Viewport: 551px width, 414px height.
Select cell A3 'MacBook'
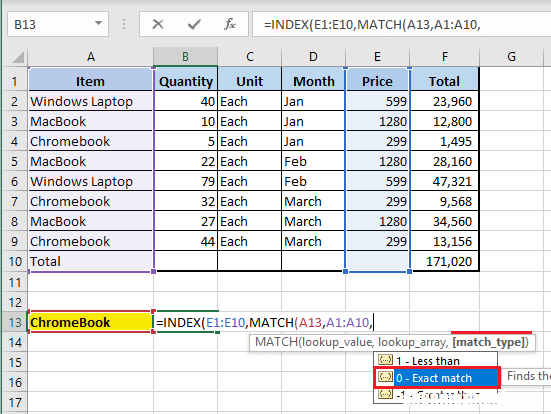(91, 121)
